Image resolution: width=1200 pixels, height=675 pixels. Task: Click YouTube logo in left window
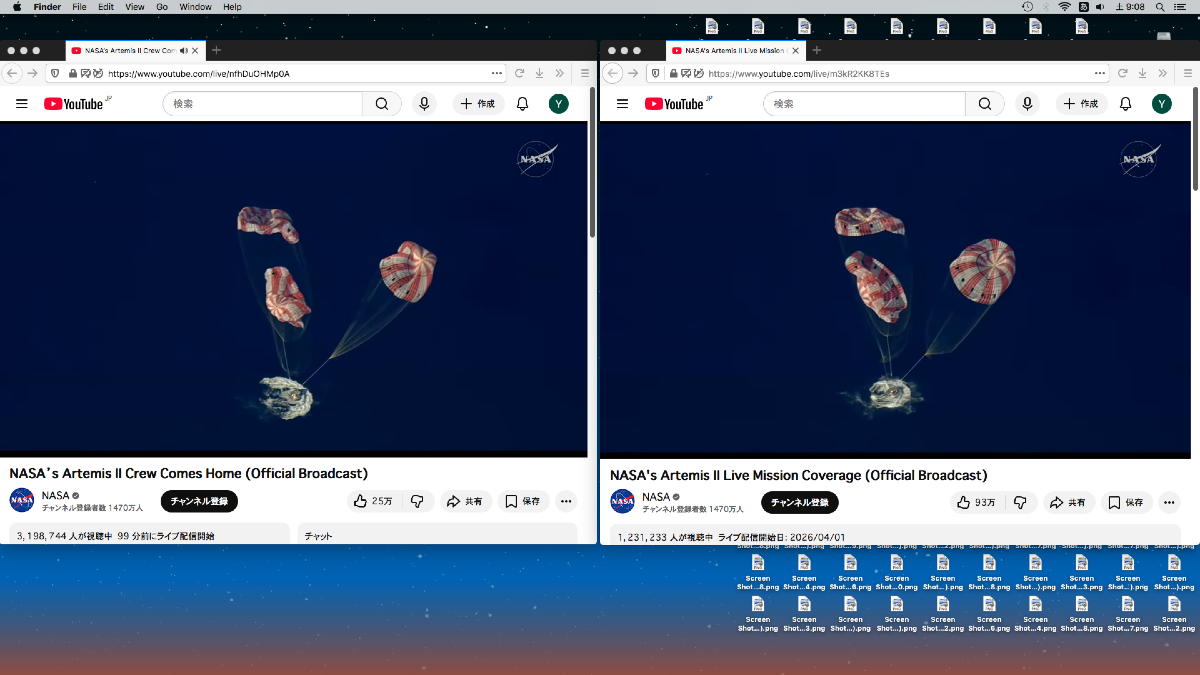(x=73, y=104)
